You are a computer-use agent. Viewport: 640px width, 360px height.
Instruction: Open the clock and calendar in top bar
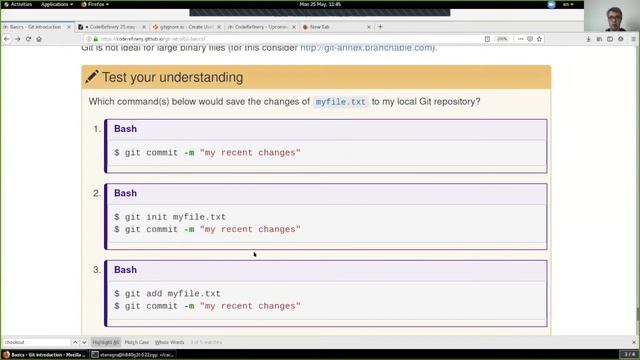(320, 4)
